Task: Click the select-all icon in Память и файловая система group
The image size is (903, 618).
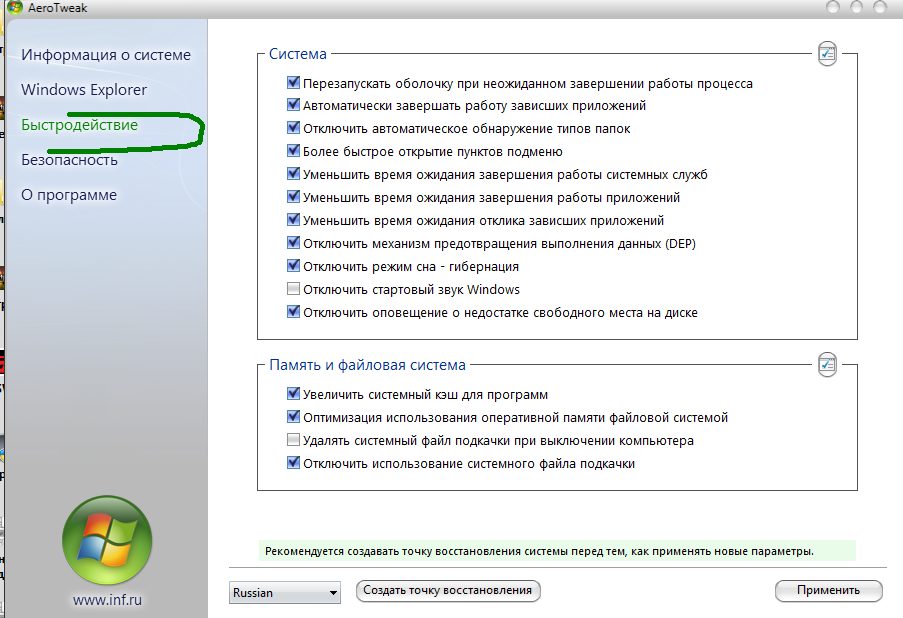Action: (828, 365)
